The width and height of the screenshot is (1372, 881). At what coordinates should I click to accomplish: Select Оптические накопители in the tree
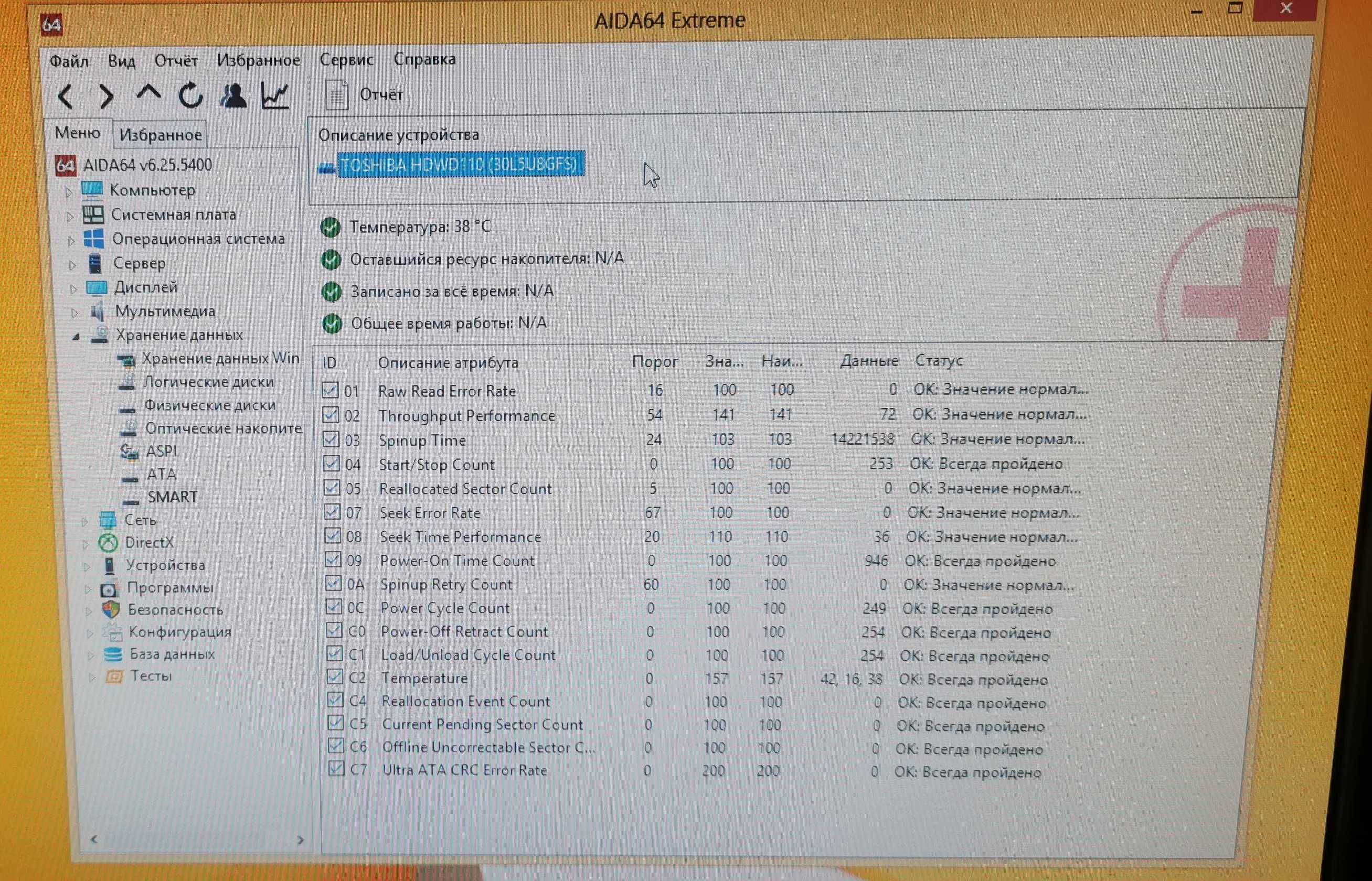223,428
